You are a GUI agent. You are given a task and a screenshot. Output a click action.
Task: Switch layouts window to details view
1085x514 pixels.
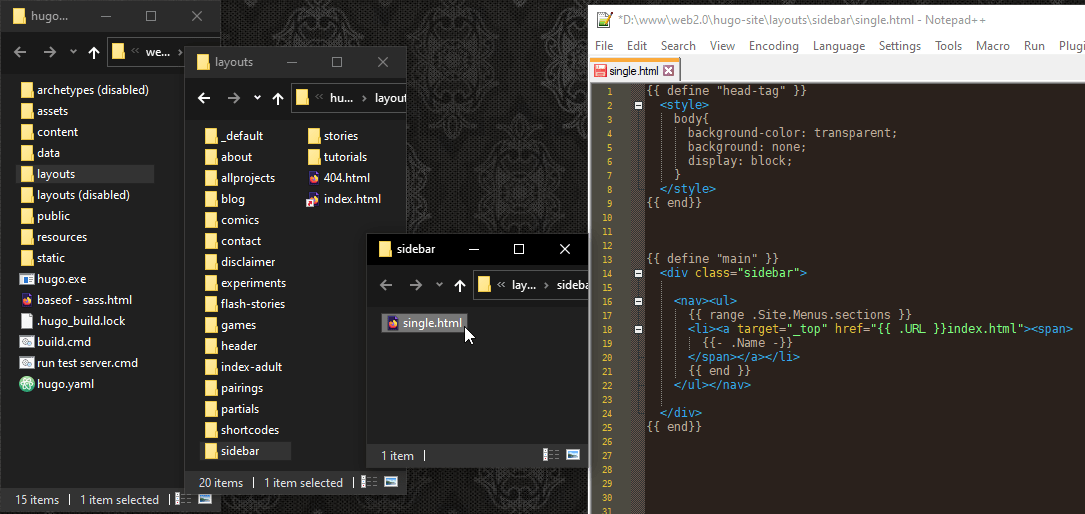pos(369,482)
